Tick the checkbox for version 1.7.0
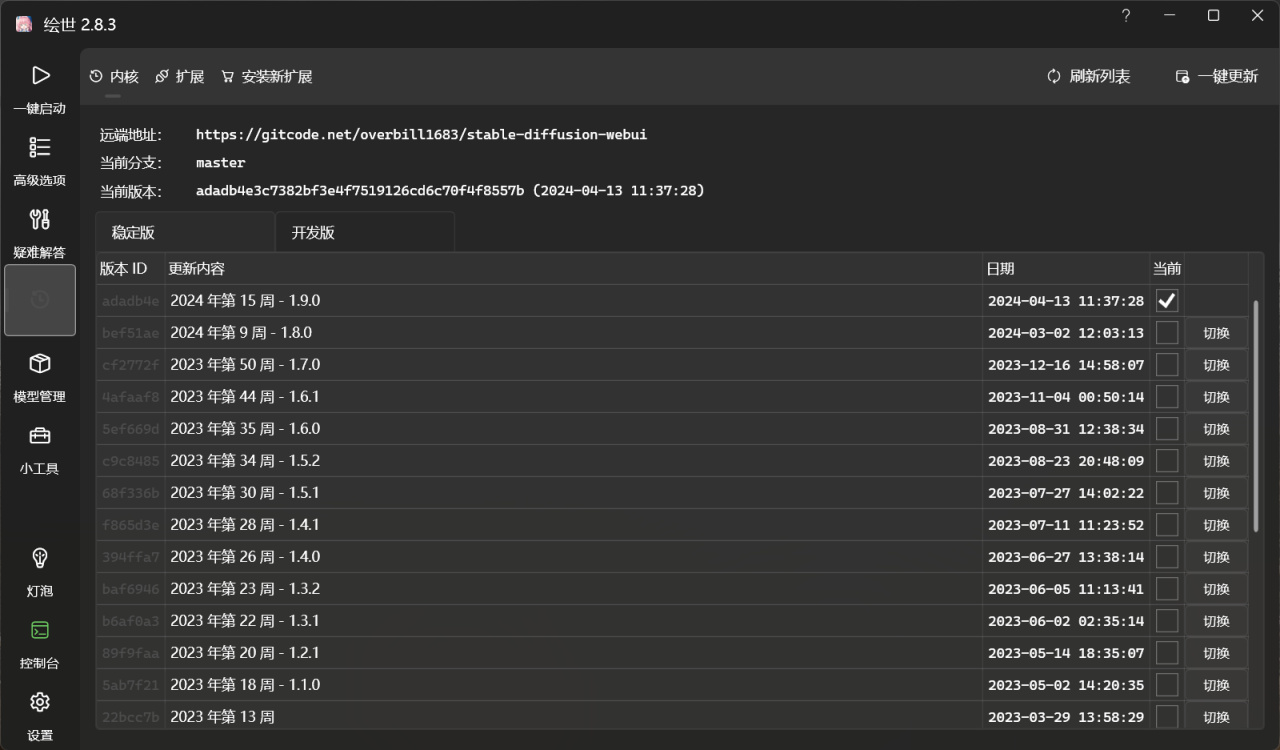This screenshot has height=750, width=1280. (1167, 365)
